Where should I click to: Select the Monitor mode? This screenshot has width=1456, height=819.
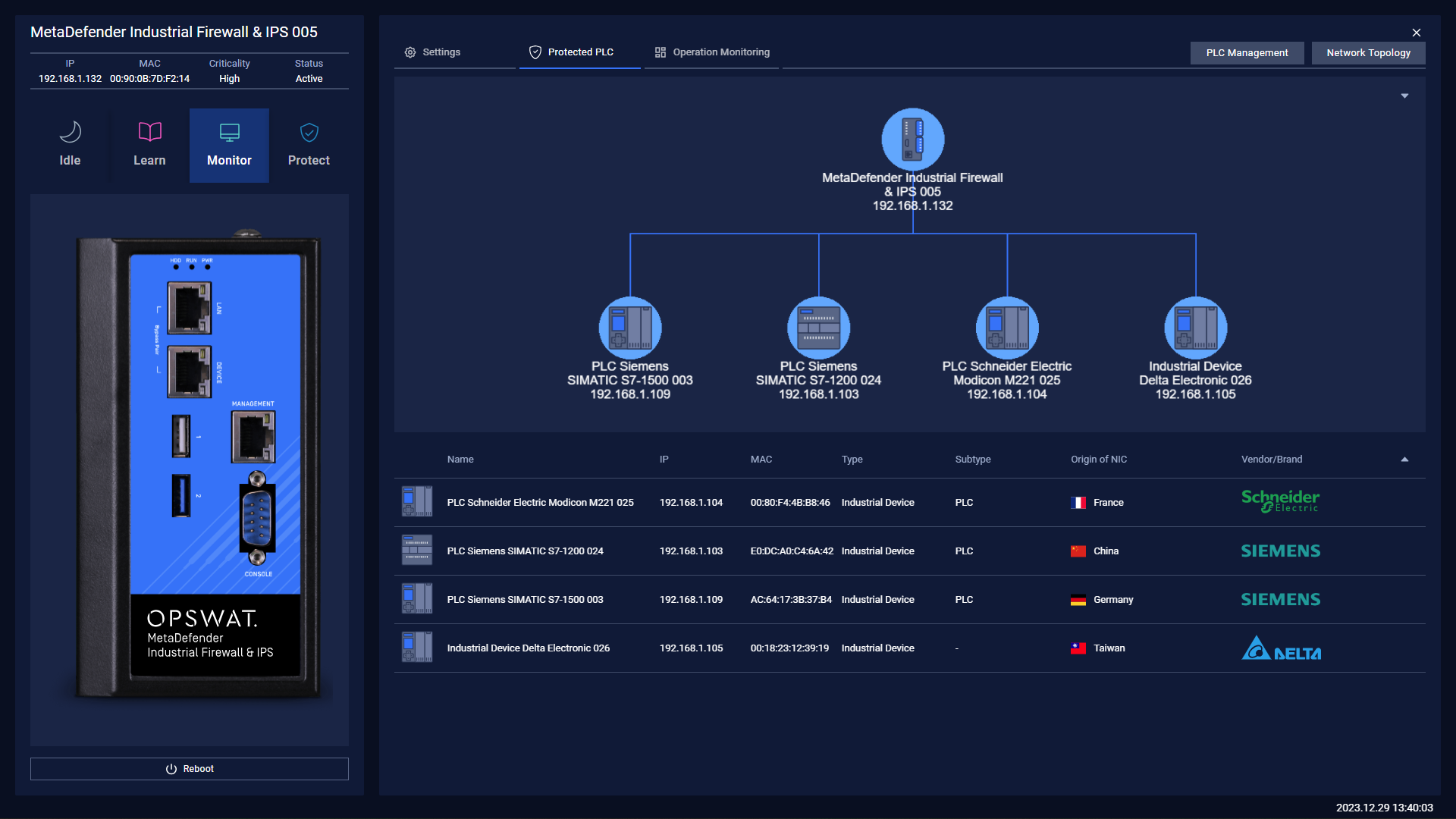click(x=229, y=145)
